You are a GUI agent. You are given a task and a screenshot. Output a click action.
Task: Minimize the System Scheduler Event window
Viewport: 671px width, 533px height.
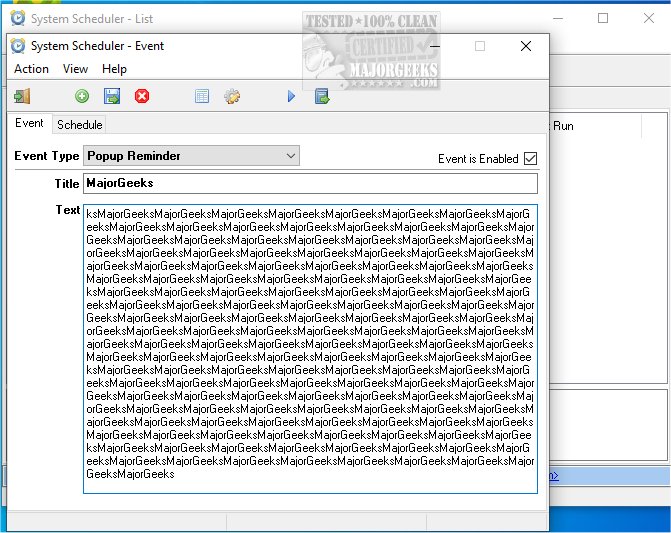435,46
